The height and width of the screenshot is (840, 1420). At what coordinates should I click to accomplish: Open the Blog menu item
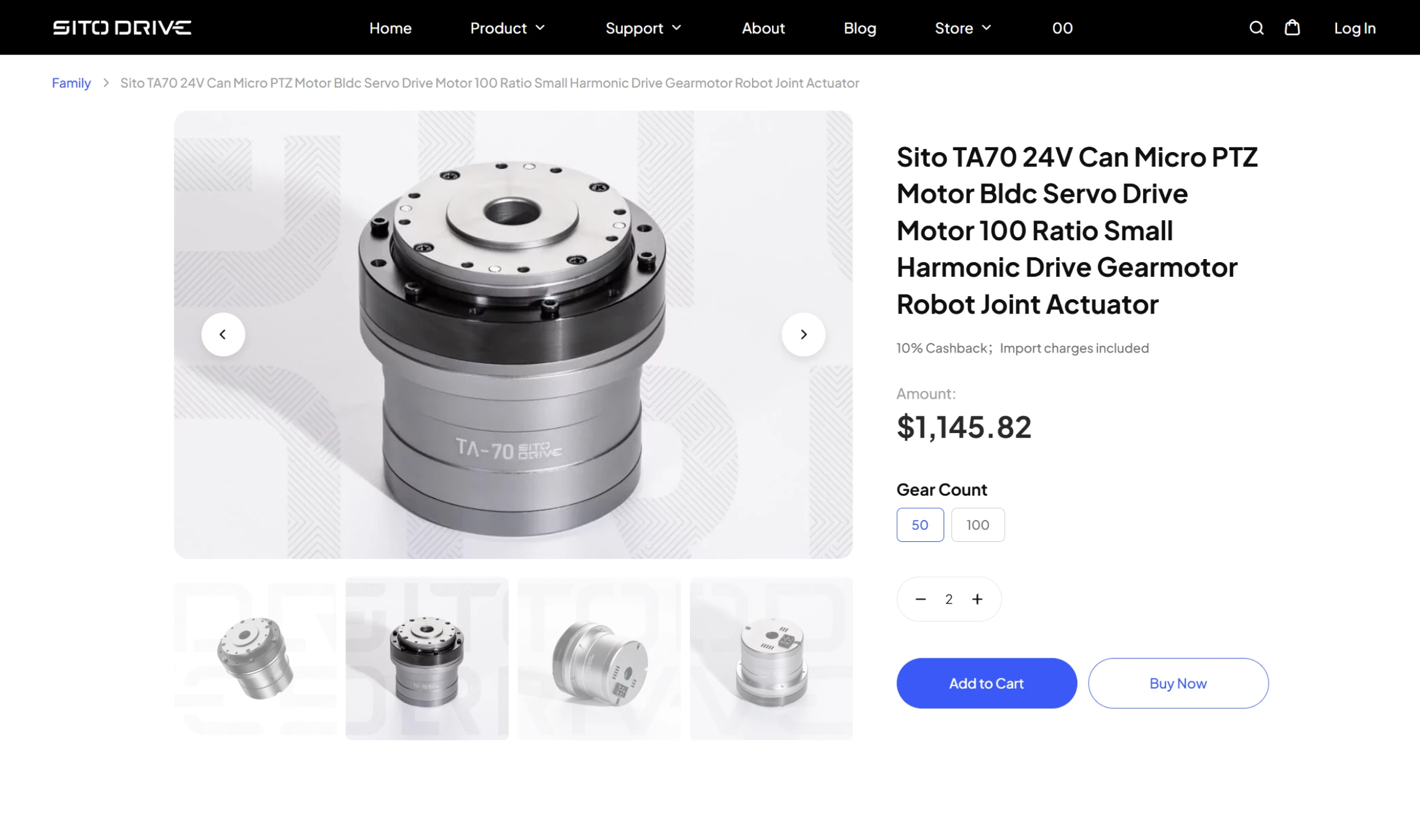tap(860, 28)
